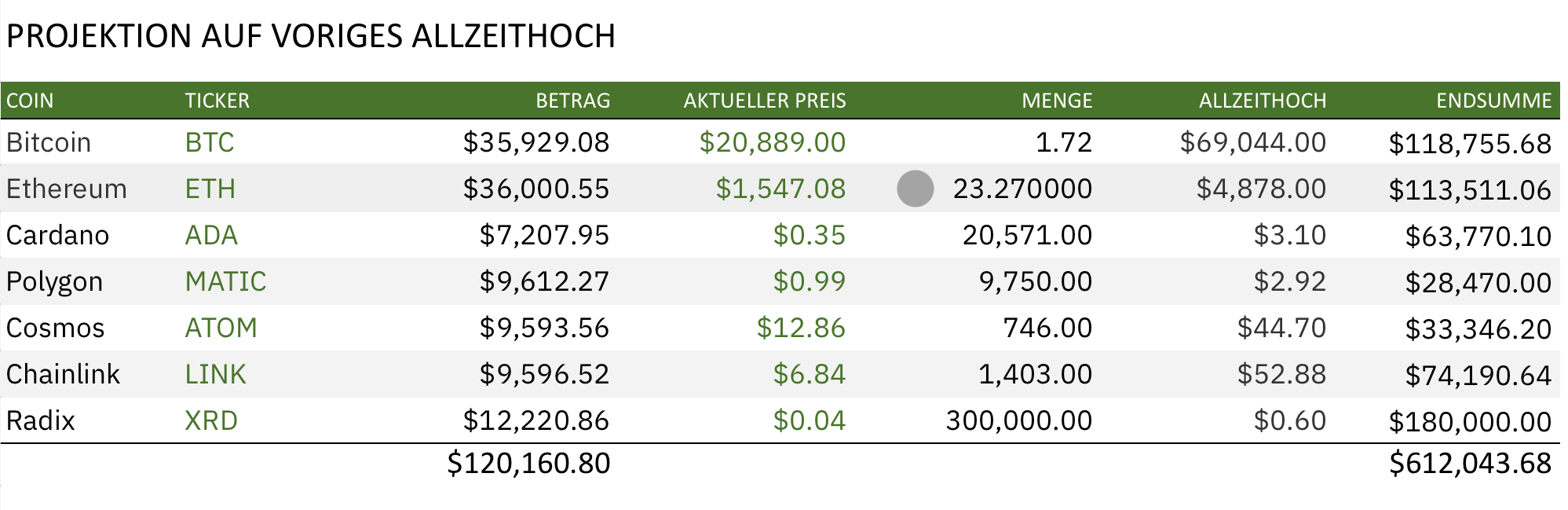Screen dimensions: 1568x510
Task: Click Bitcoin current price $20,889.00
Action: tap(772, 142)
